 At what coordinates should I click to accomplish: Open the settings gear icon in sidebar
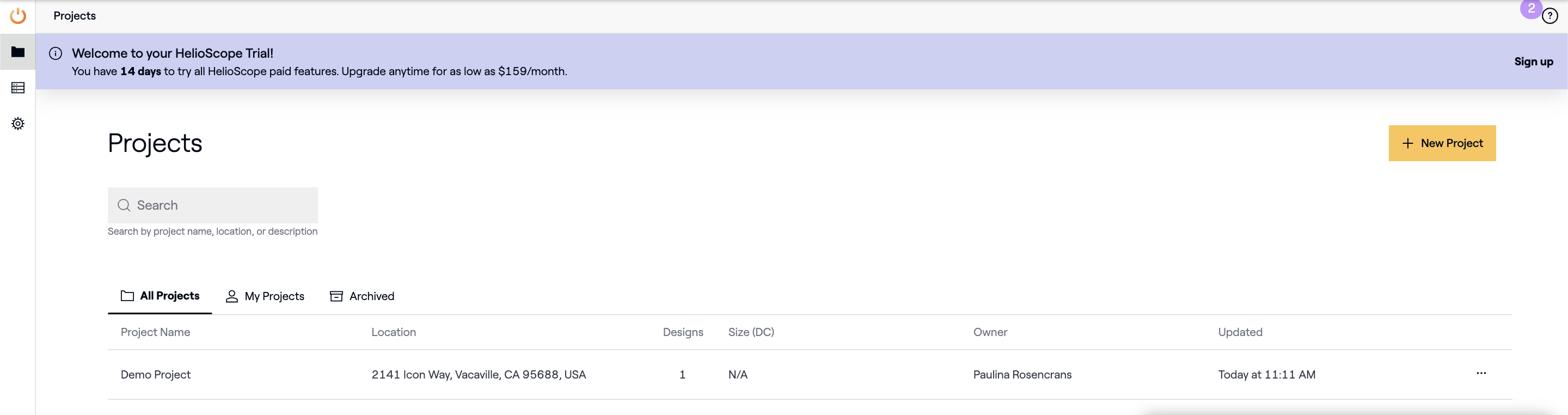click(17, 124)
